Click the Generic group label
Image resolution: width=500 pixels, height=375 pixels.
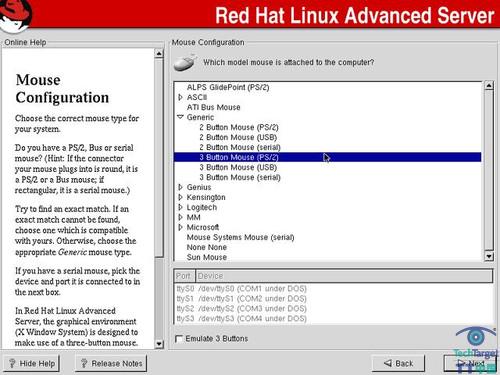(x=200, y=117)
